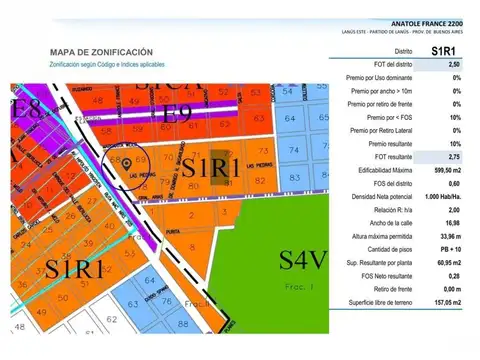Select the value 0,00 m
Image resolution: width=480 pixels, height=360 pixels.
pyautogui.click(x=452, y=289)
